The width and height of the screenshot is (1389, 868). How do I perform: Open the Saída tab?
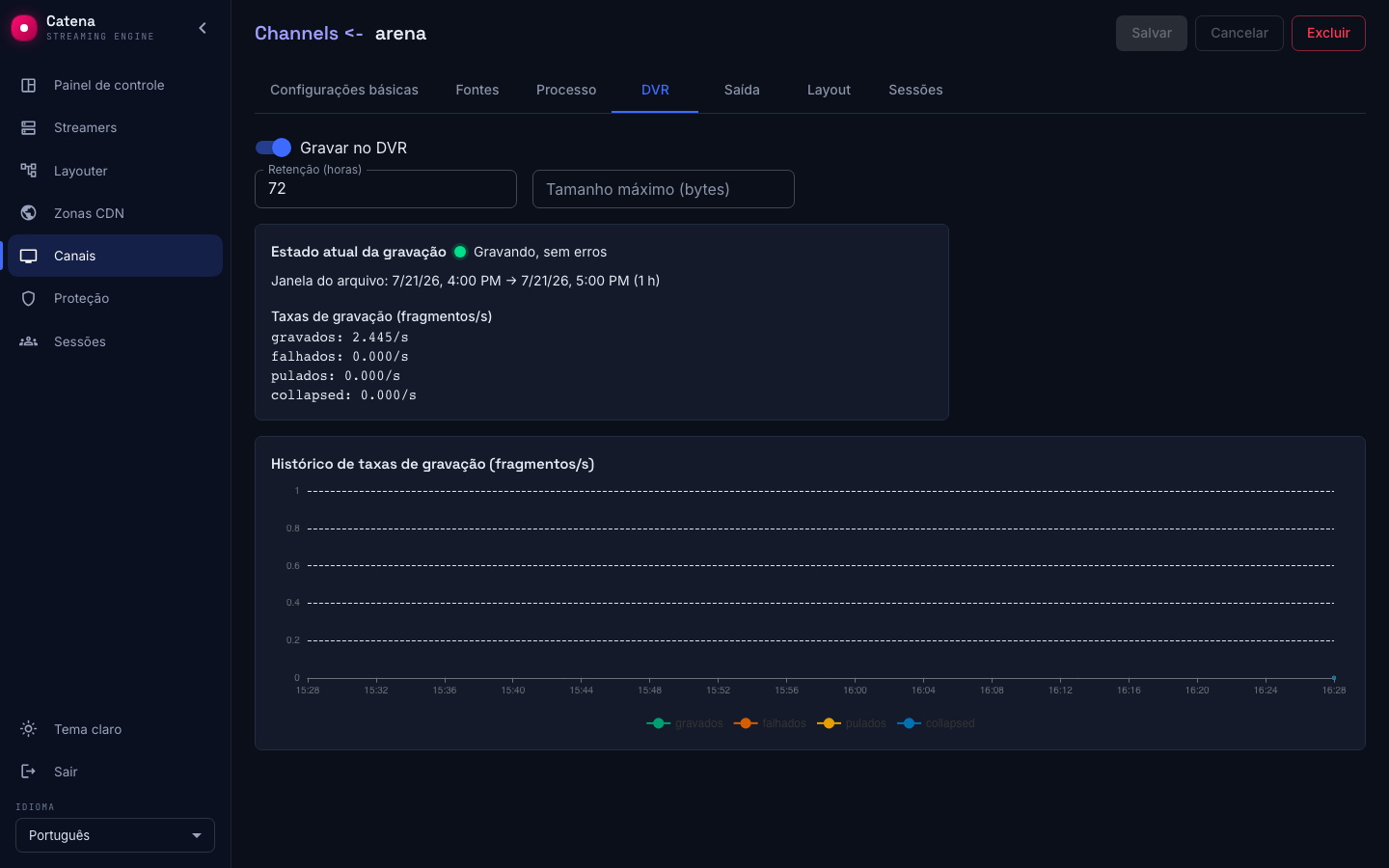coord(742,90)
